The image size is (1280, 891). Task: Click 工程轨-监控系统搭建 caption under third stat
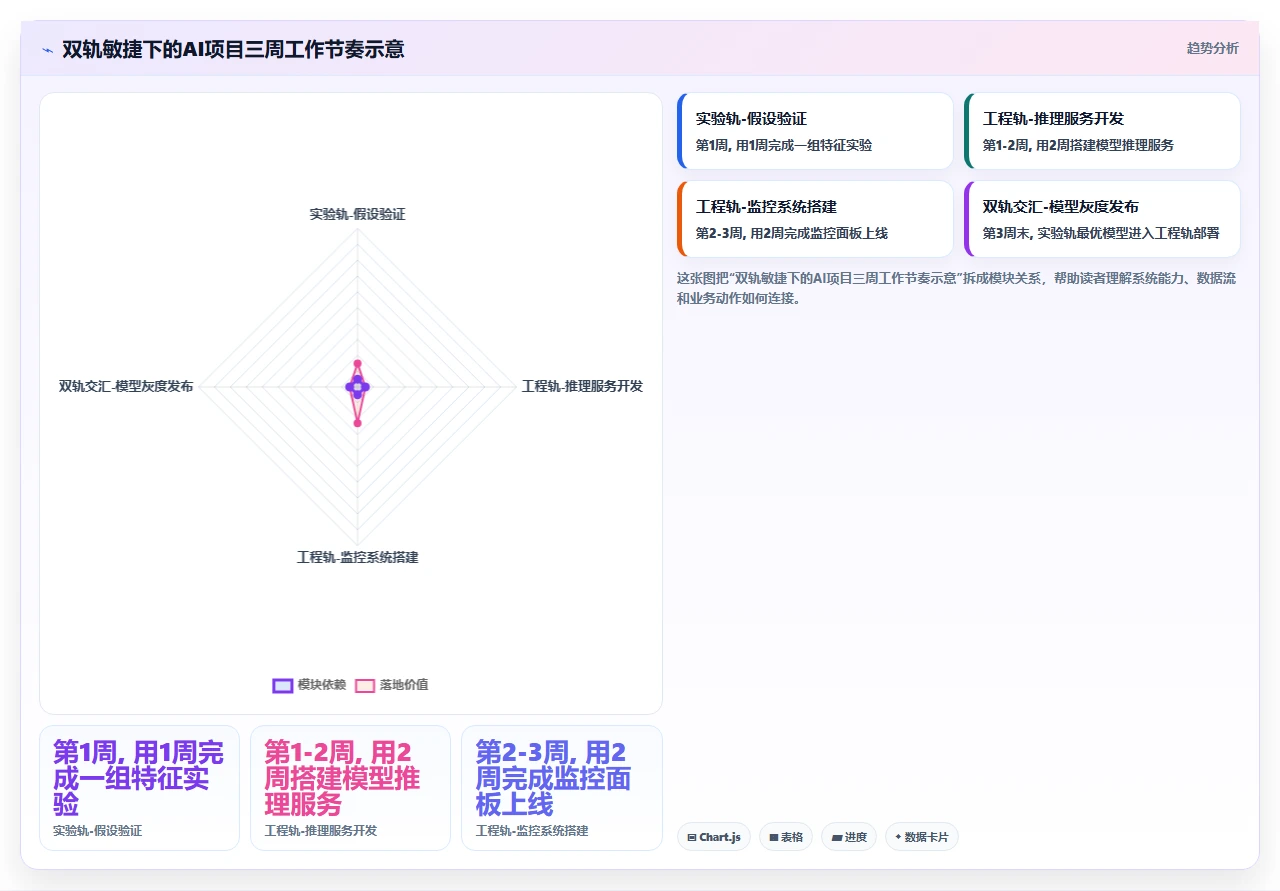point(532,831)
